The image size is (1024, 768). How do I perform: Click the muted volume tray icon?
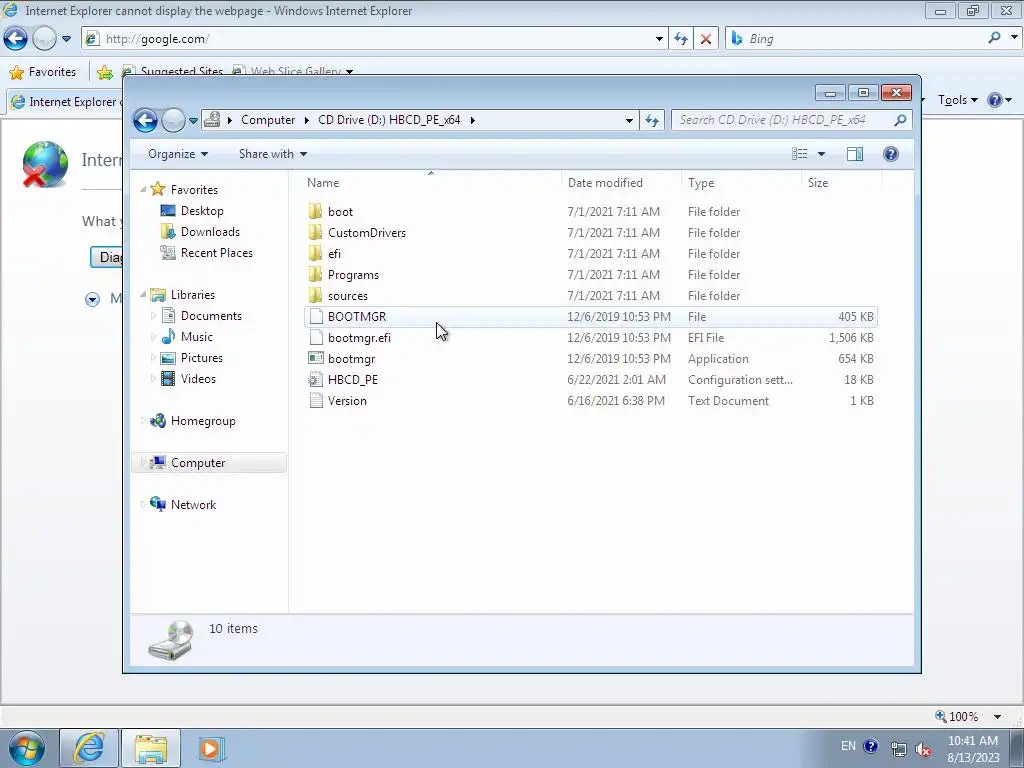(923, 748)
